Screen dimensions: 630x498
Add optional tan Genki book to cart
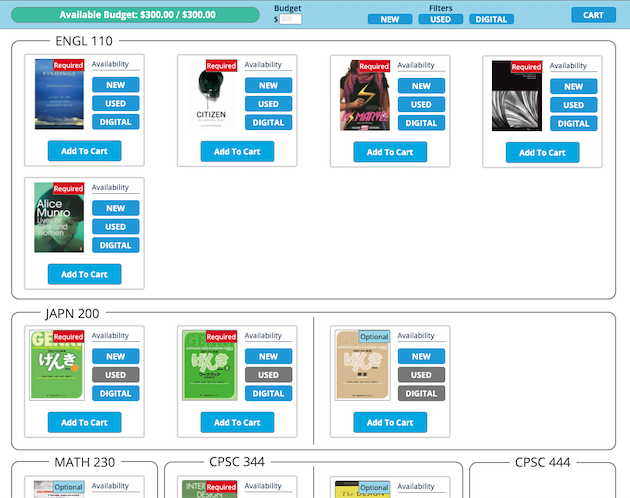[390, 422]
